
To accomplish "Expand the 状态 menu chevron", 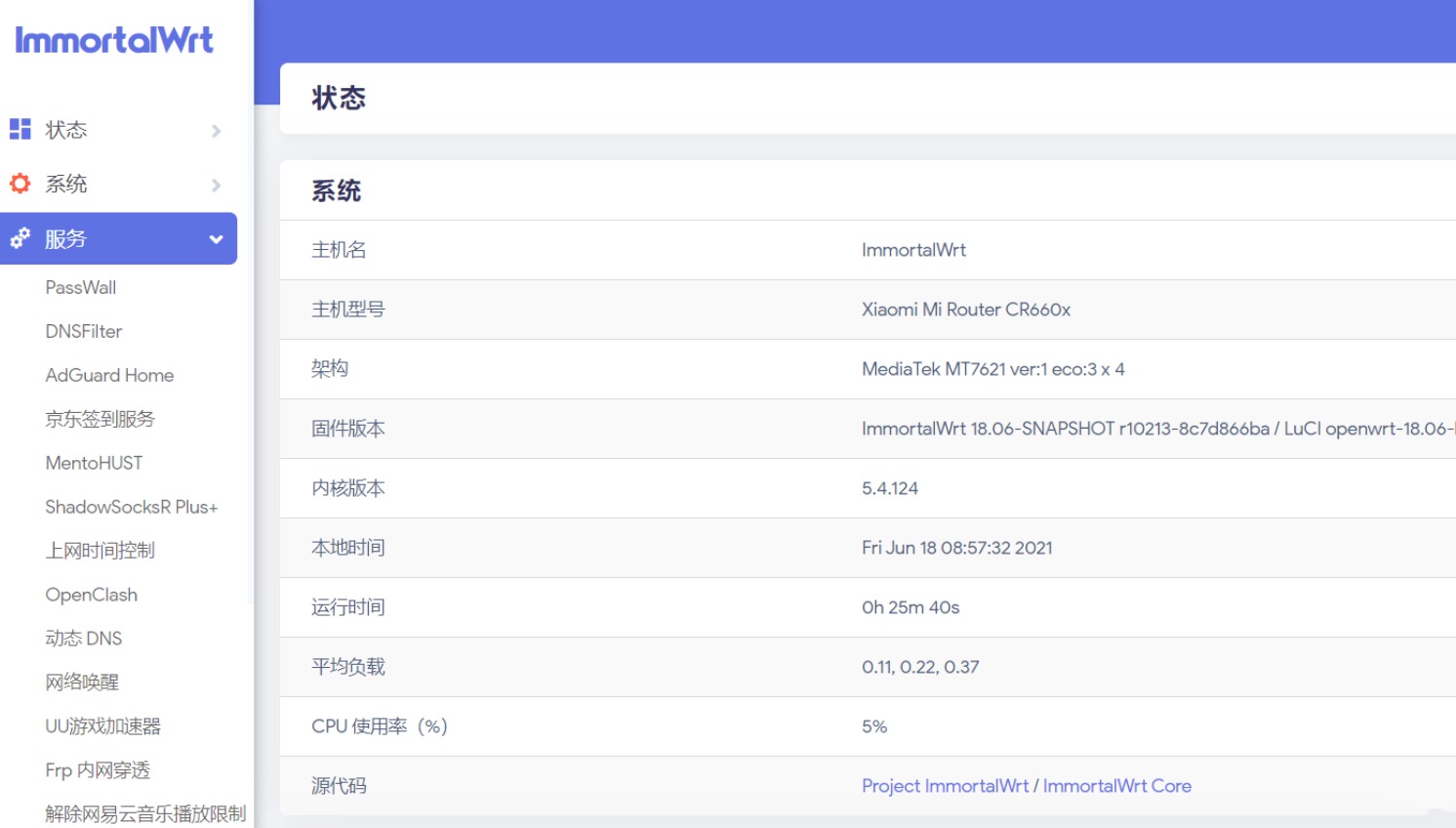I will pos(216,130).
